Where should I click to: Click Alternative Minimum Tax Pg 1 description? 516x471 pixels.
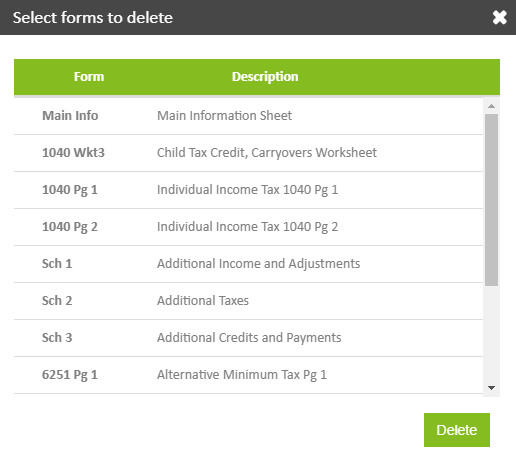point(242,375)
